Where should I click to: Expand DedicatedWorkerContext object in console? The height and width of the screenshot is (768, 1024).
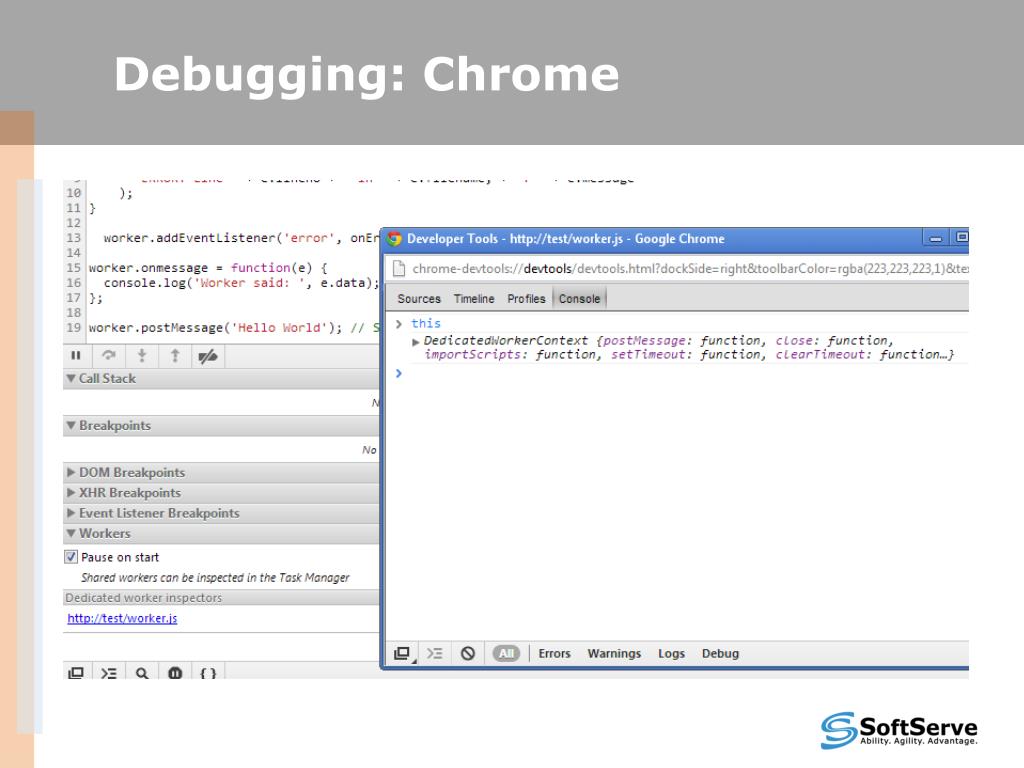point(415,342)
